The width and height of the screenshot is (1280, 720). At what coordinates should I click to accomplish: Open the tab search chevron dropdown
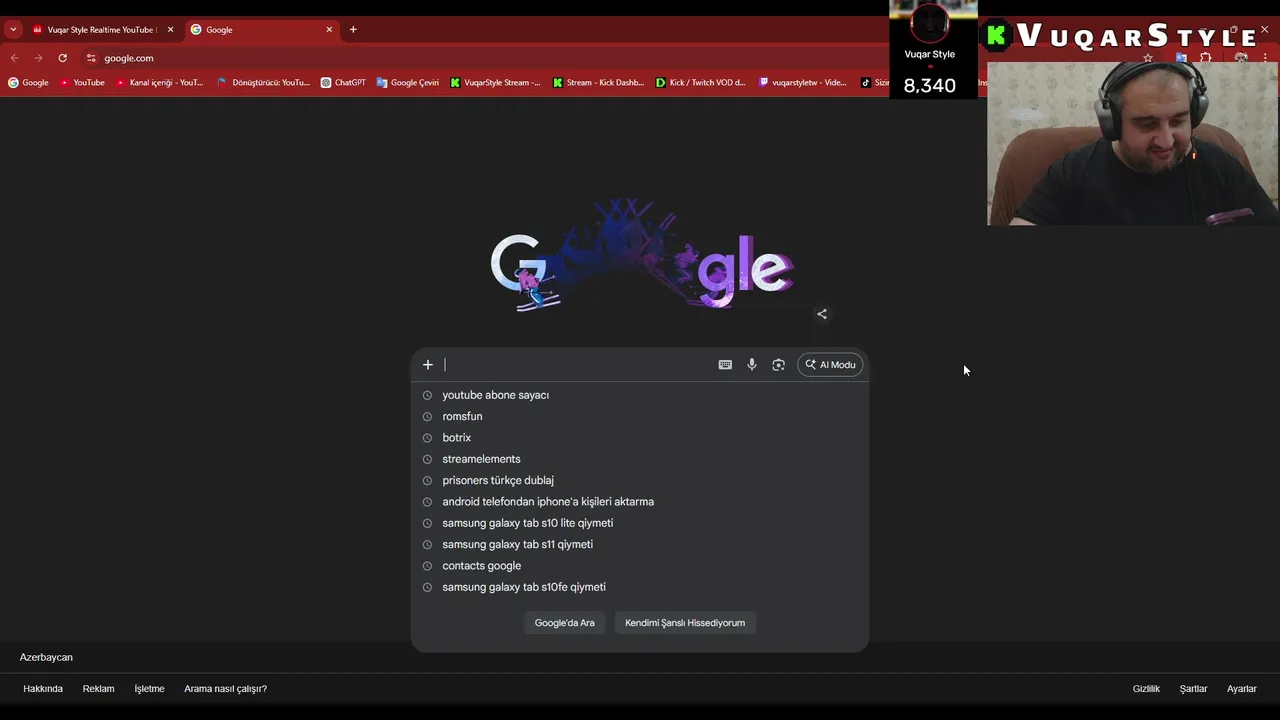[13, 30]
